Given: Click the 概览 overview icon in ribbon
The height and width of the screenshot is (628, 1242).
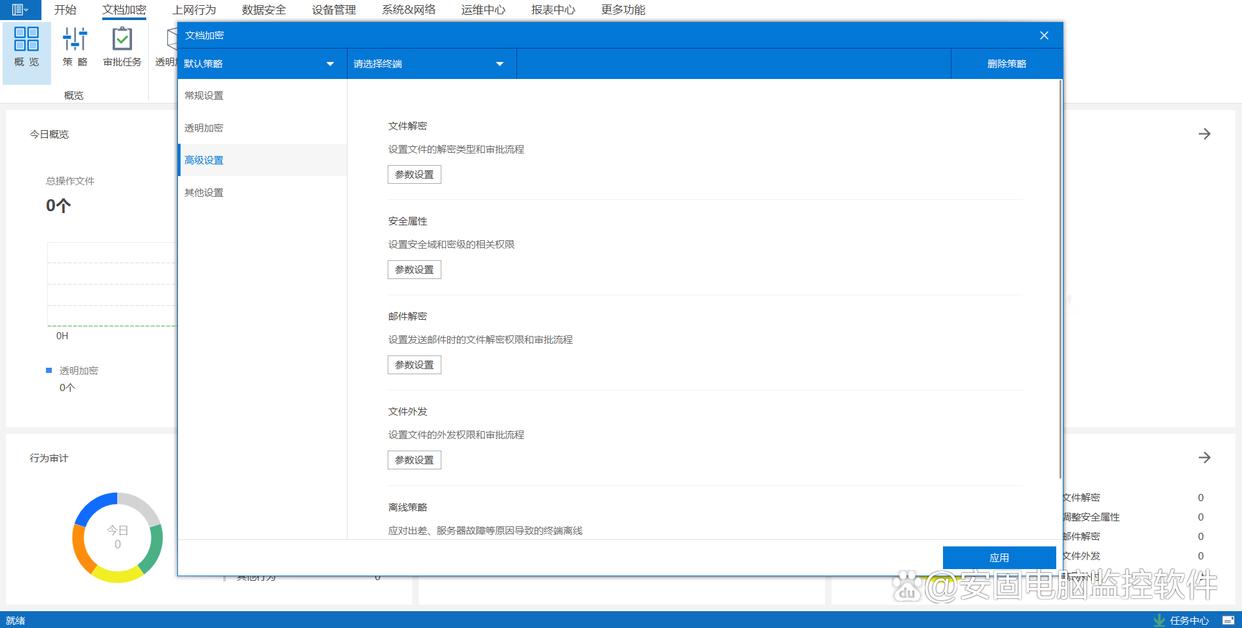Looking at the screenshot, I should (27, 47).
